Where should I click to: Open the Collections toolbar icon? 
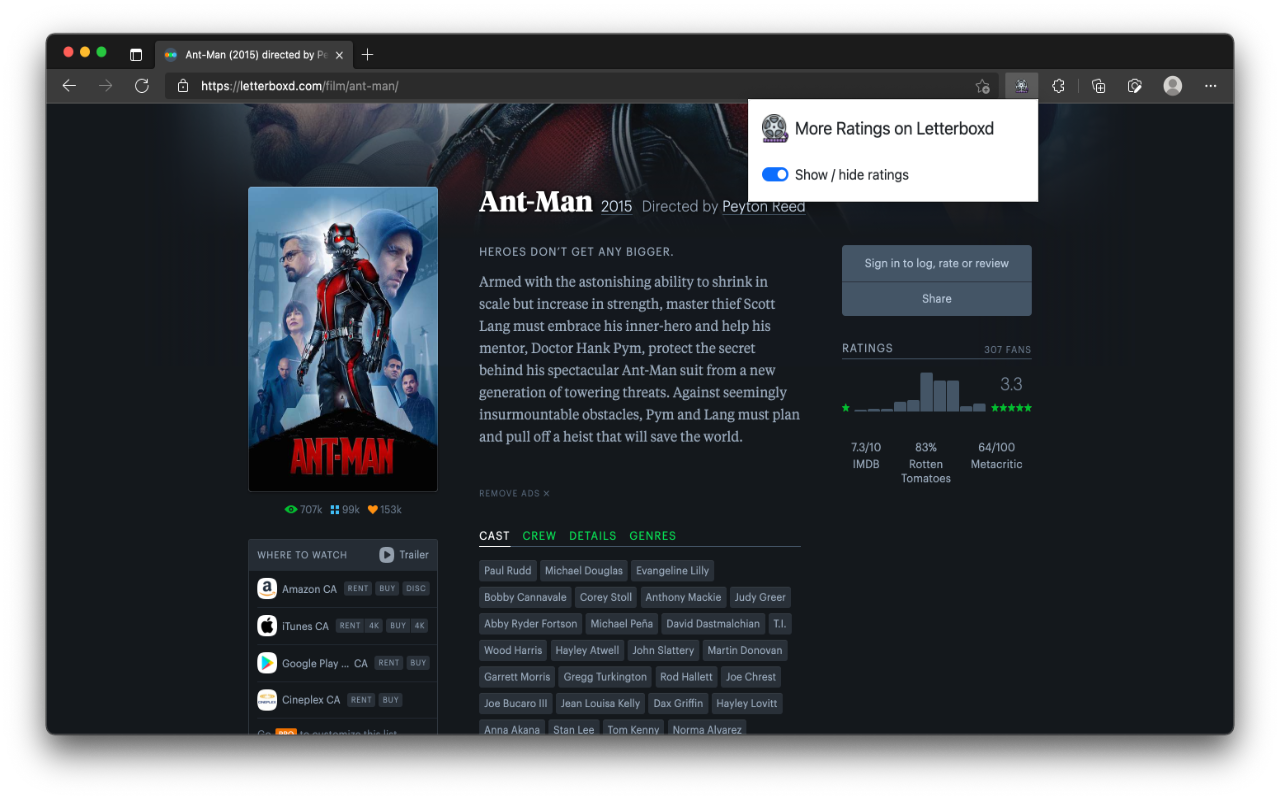[x=1098, y=86]
